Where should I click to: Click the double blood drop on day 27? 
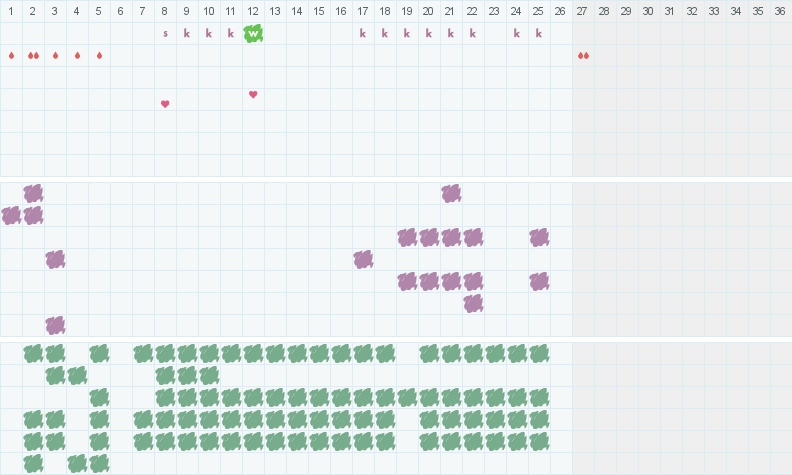(x=583, y=56)
